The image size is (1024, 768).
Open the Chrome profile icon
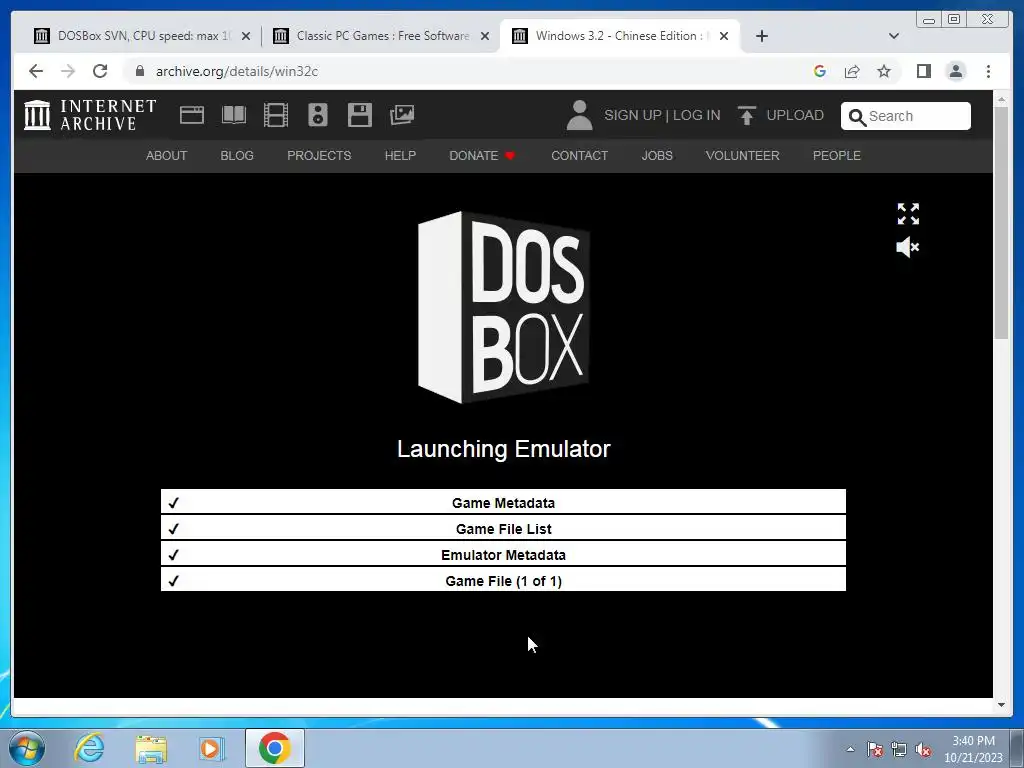tap(956, 71)
